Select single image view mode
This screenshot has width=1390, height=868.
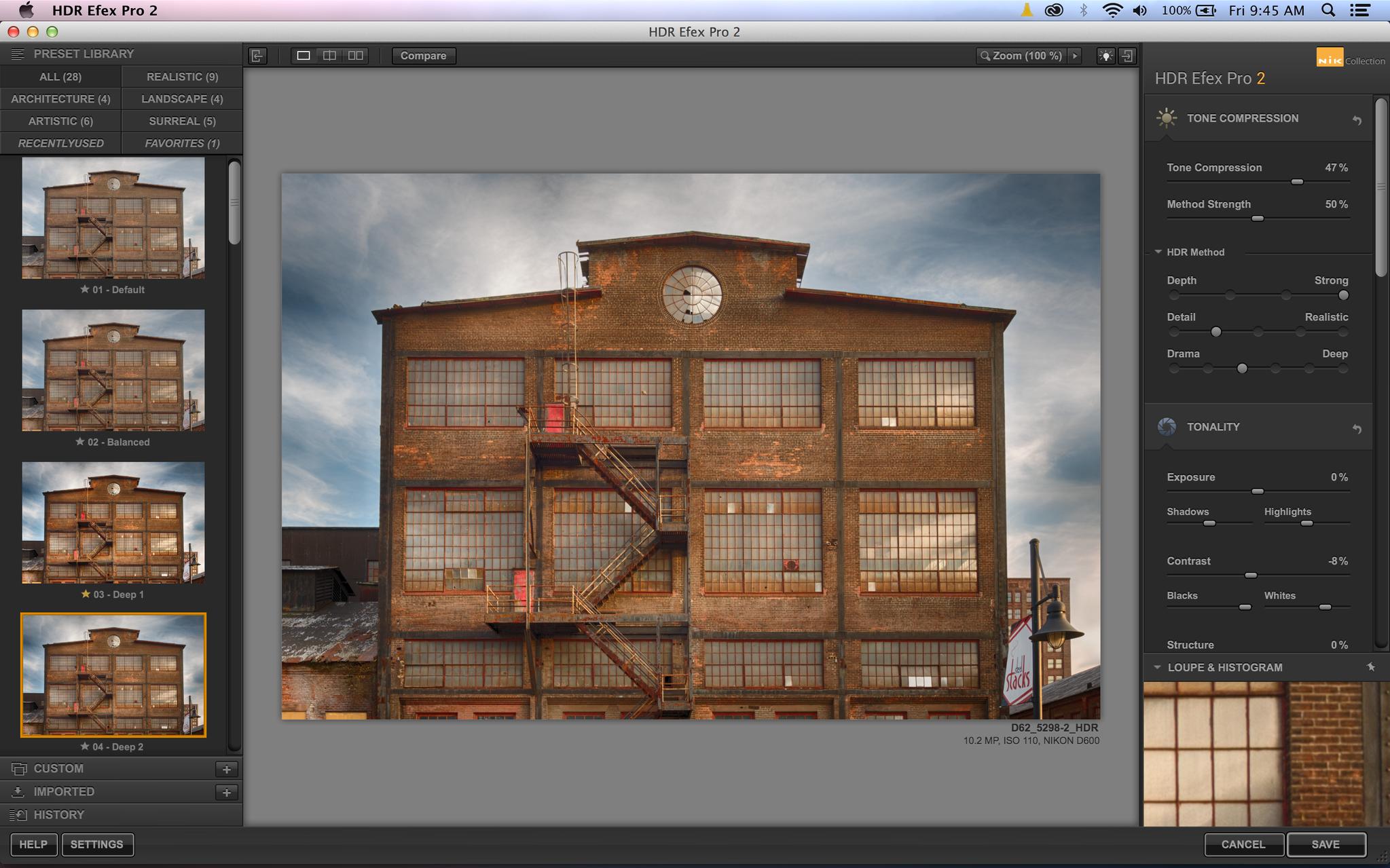[x=304, y=56]
